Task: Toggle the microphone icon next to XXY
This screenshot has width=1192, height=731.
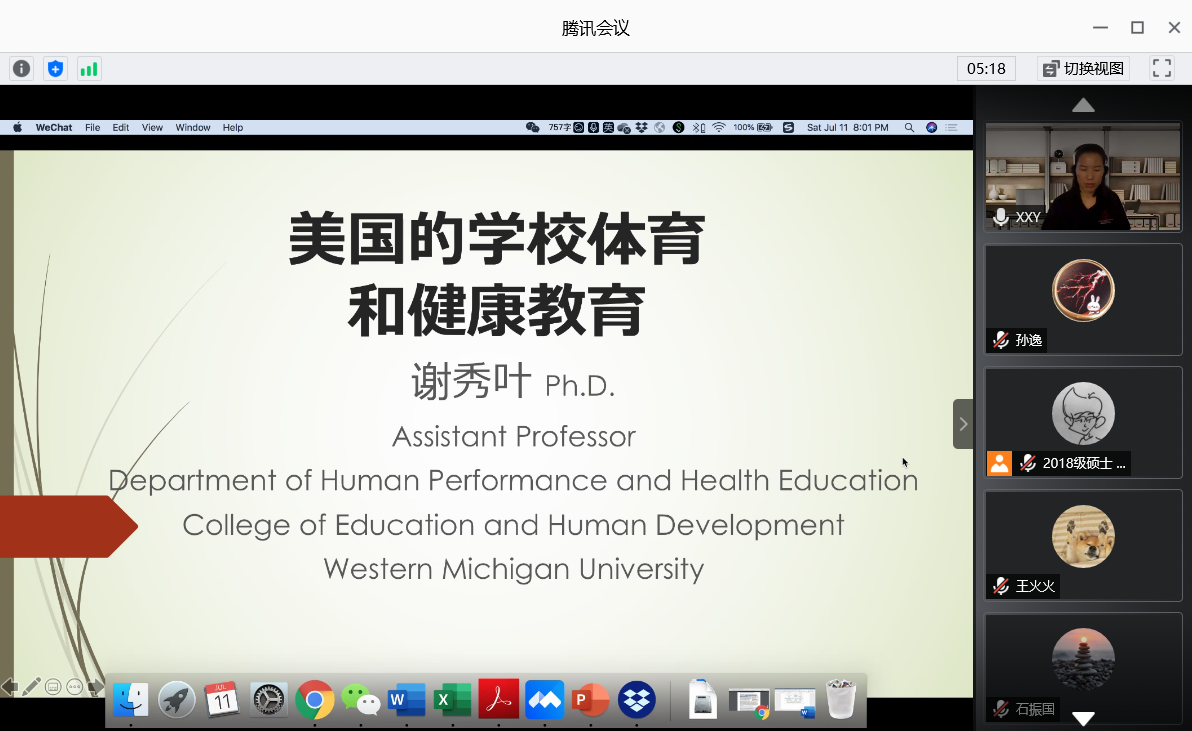Action: tap(1000, 217)
